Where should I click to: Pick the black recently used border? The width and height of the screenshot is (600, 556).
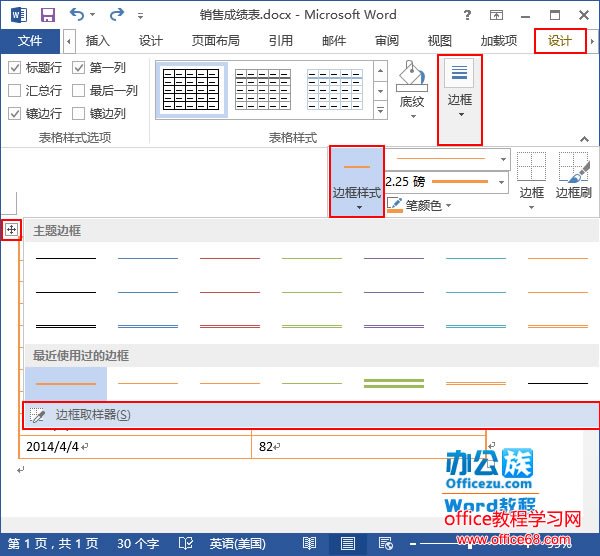558,383
